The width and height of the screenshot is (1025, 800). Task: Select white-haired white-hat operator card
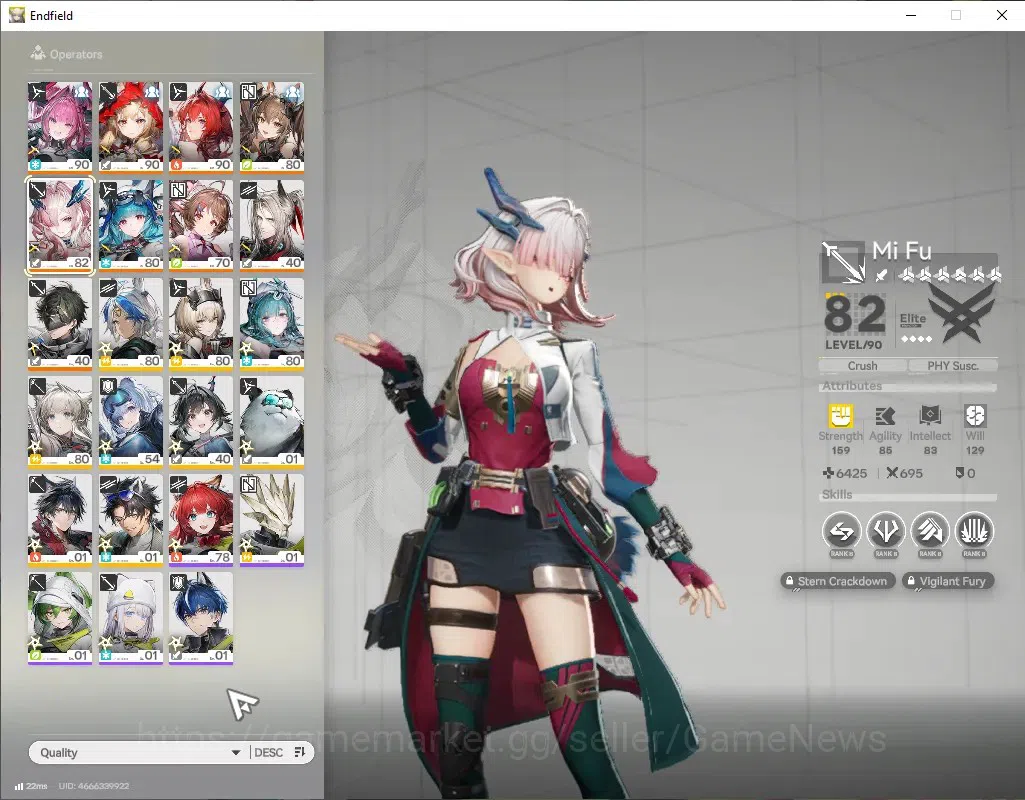coord(131,618)
